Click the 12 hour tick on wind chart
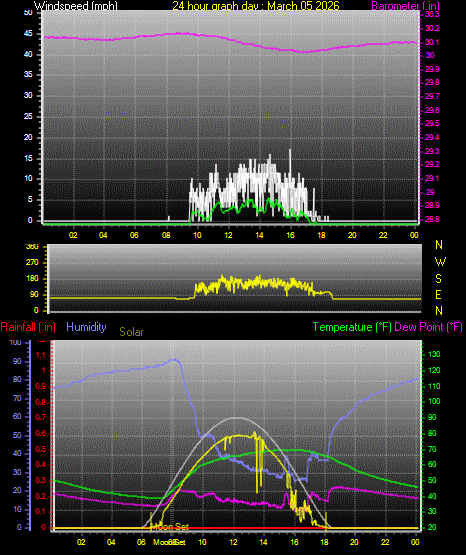Viewport: 466px width, 555px height. tap(228, 235)
